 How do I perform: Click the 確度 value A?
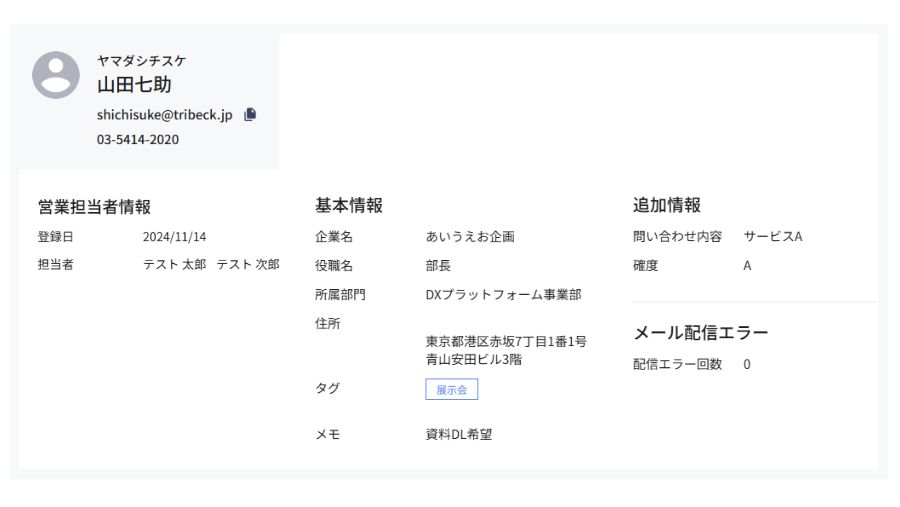click(747, 266)
